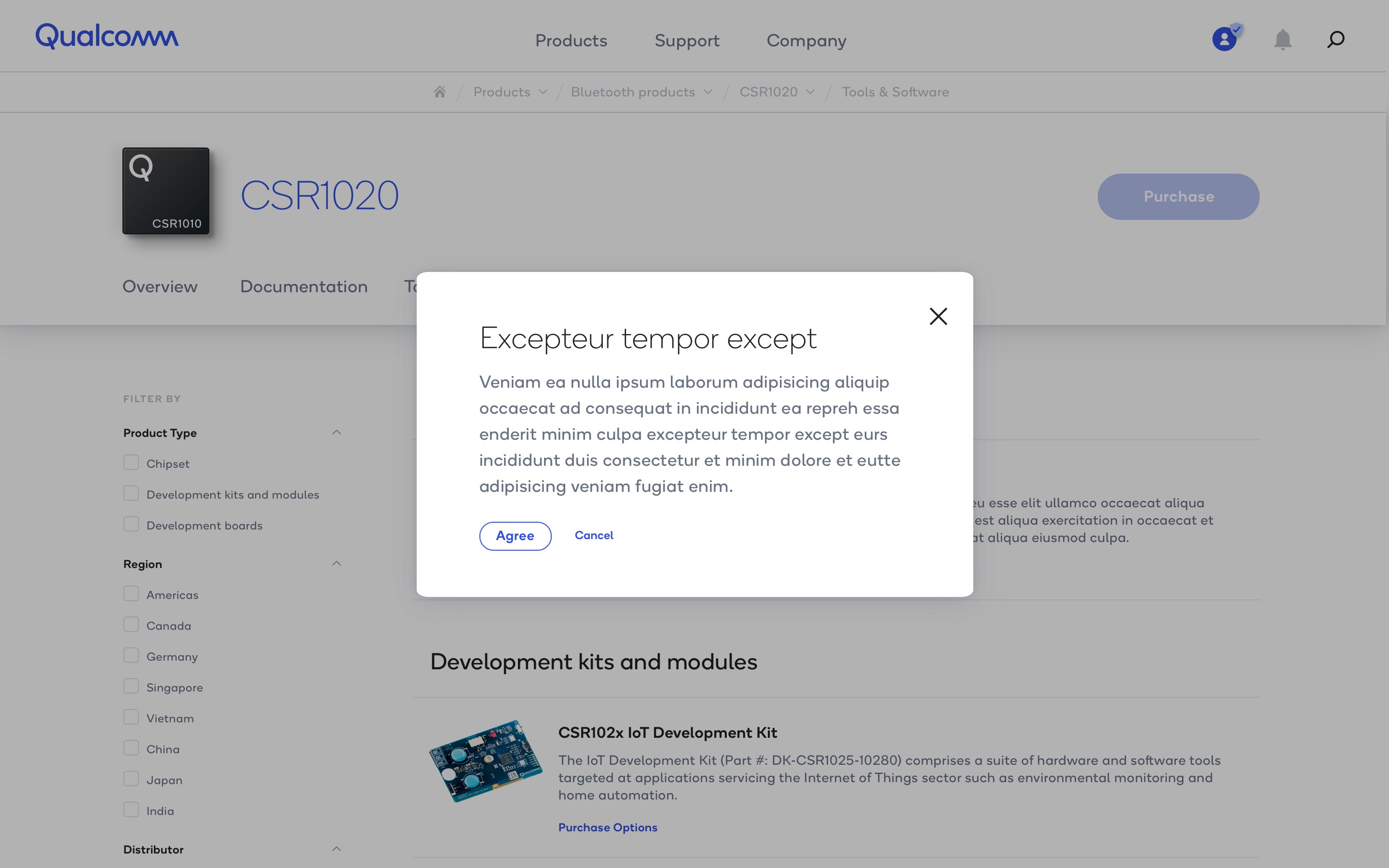Open the CSR102x IoT kit thumbnail

(486, 761)
